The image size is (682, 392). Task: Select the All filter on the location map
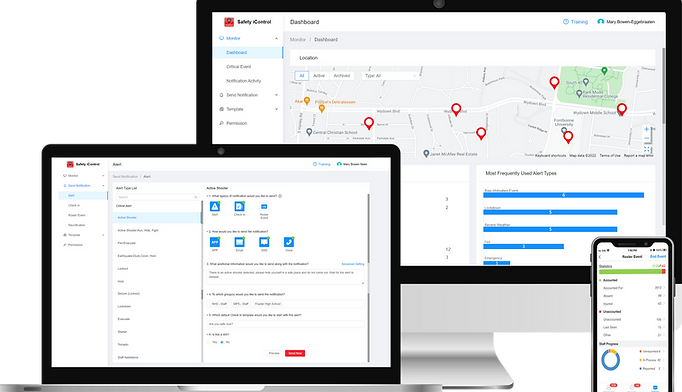click(x=302, y=76)
